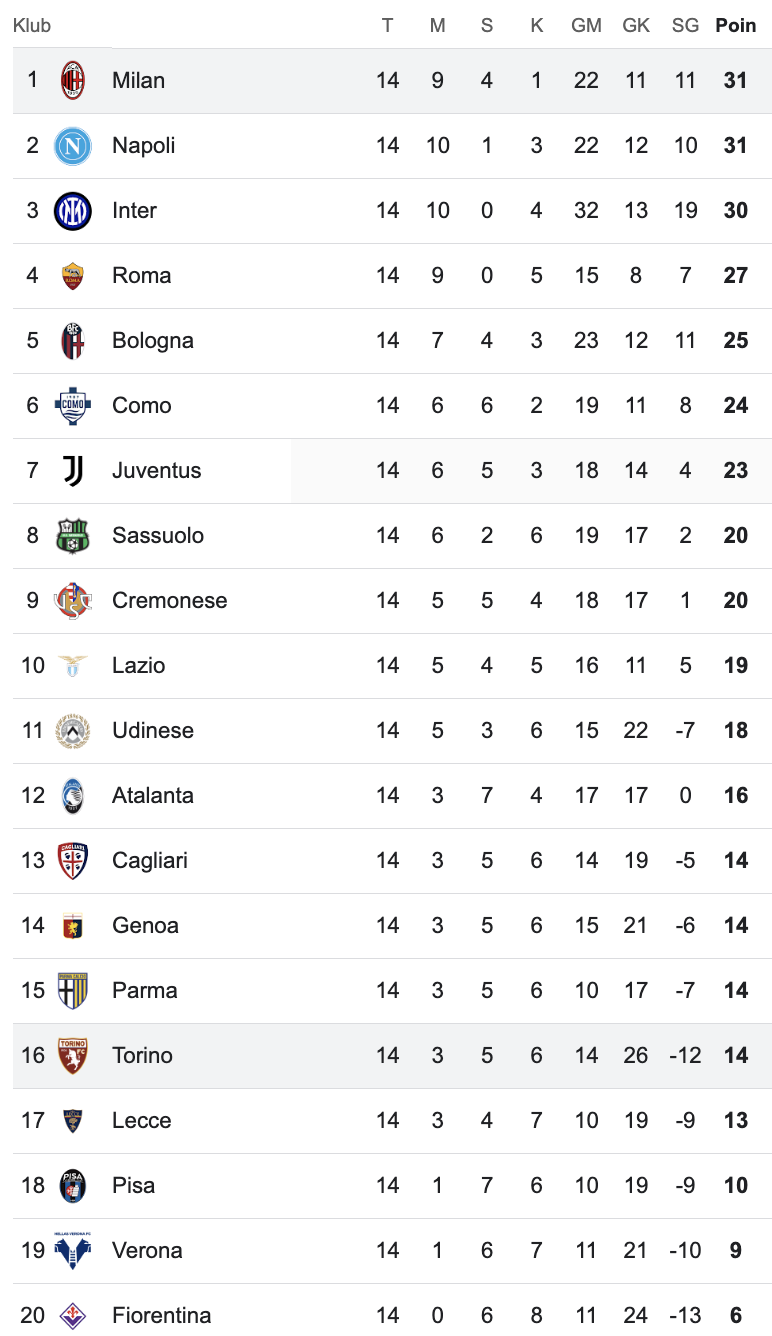Click the Fiorentina club logo
Viewport: 772px width, 1336px height.
[73, 1315]
